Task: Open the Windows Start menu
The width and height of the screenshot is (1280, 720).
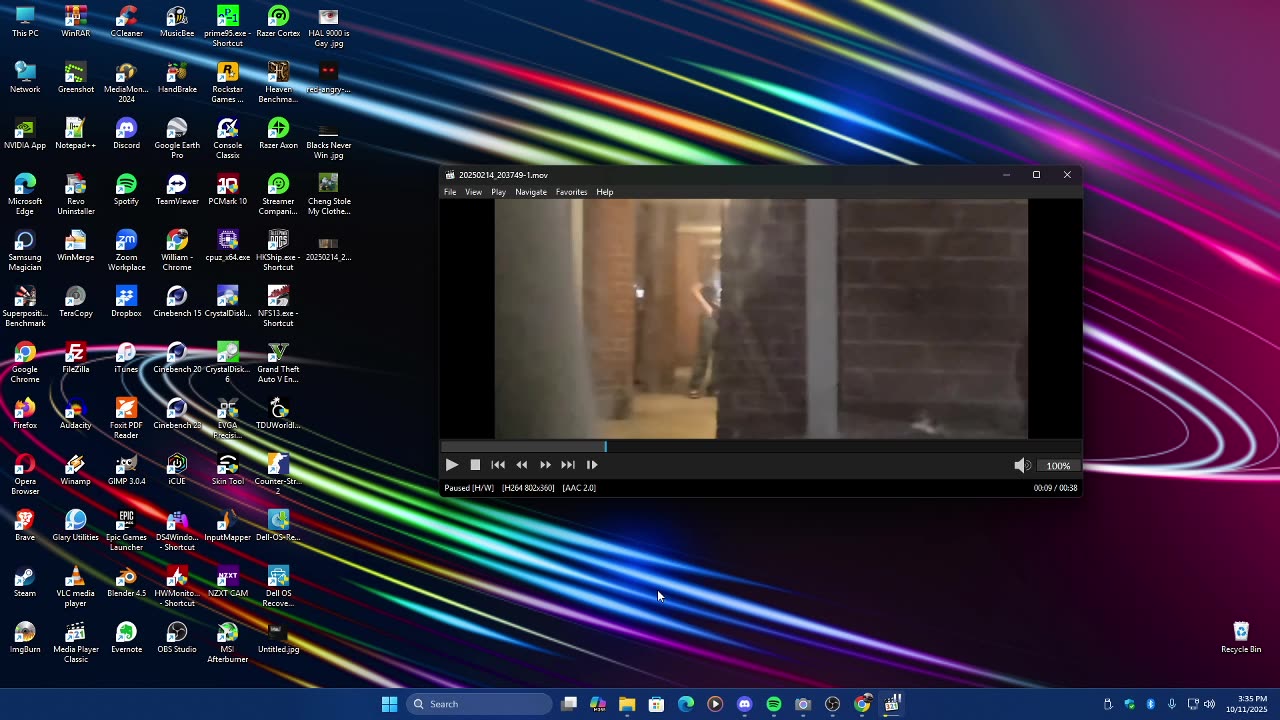Action: [x=389, y=704]
